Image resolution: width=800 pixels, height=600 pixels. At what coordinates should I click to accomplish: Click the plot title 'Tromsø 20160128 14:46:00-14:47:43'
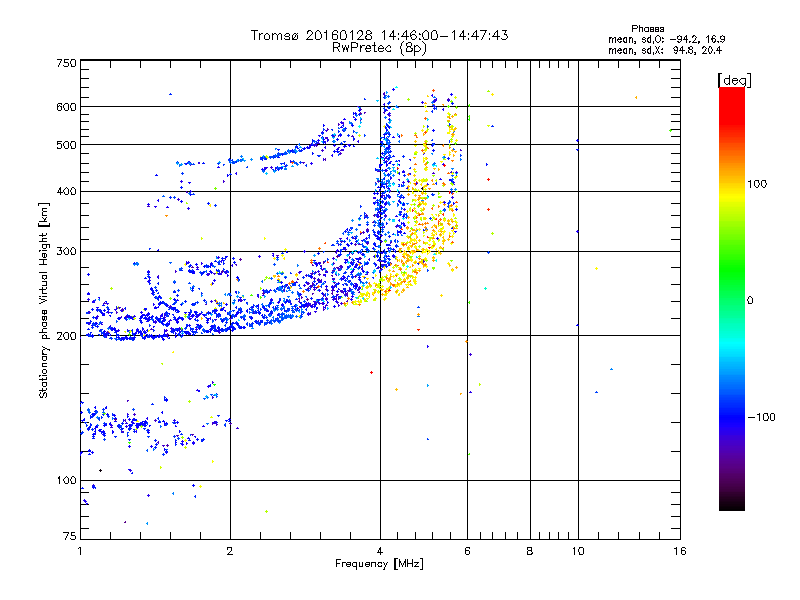click(x=379, y=35)
